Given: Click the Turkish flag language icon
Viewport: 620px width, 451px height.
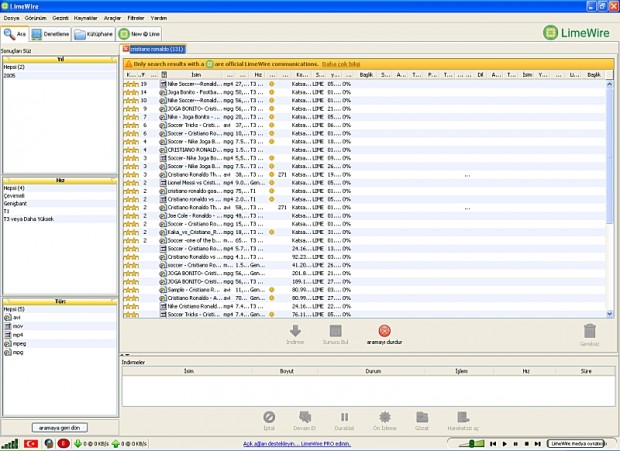Looking at the screenshot, I should 31,443.
